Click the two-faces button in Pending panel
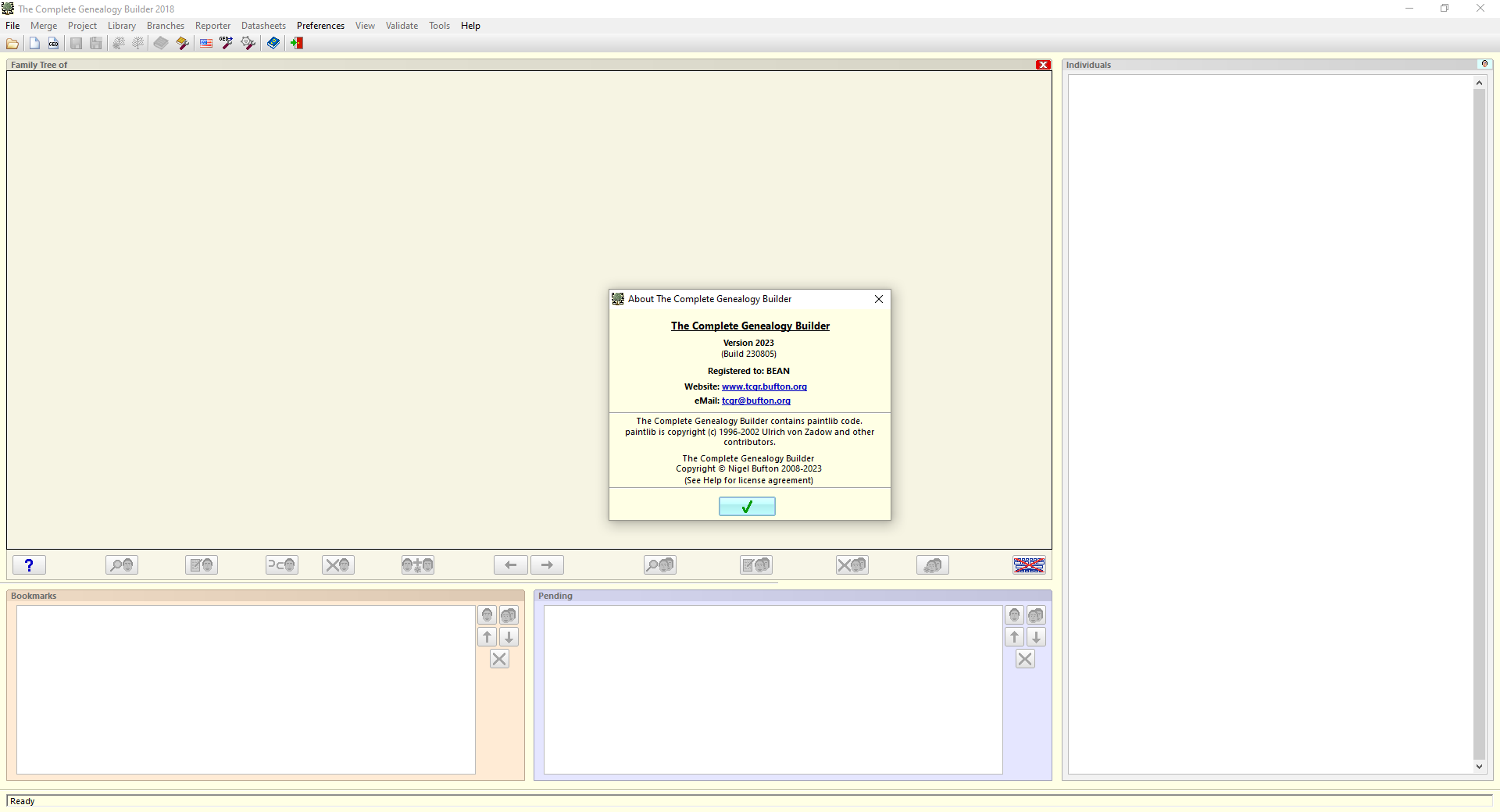Image resolution: width=1500 pixels, height=812 pixels. tap(1036, 615)
